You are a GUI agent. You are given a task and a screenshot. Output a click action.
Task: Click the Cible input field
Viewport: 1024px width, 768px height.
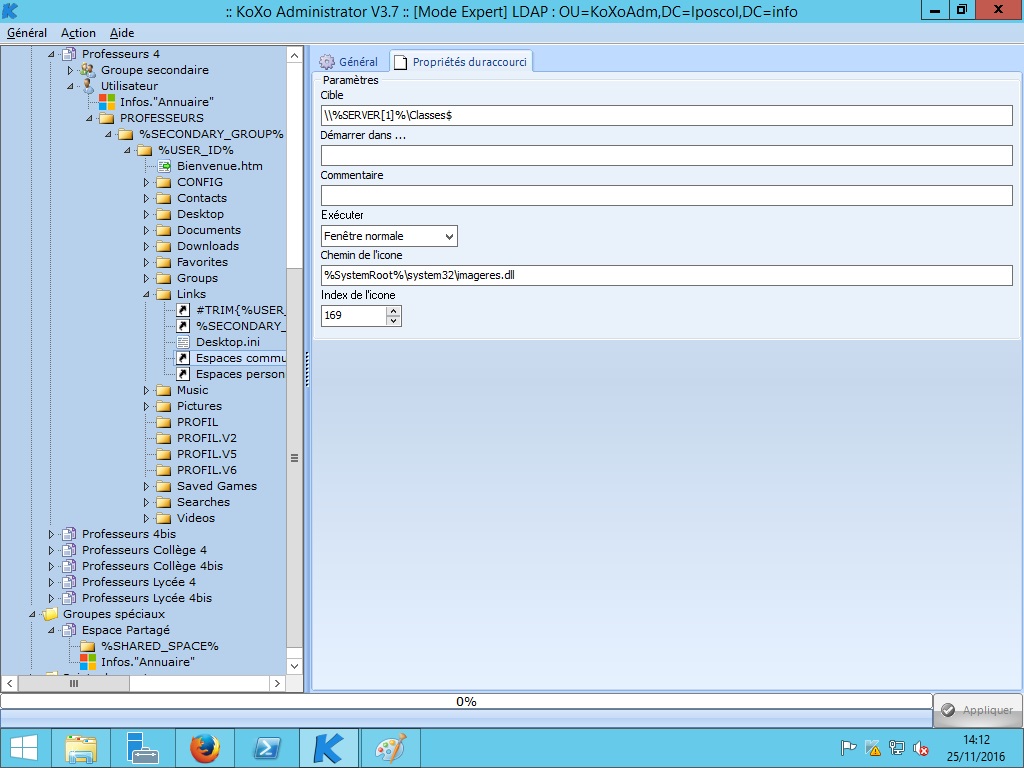click(x=666, y=115)
